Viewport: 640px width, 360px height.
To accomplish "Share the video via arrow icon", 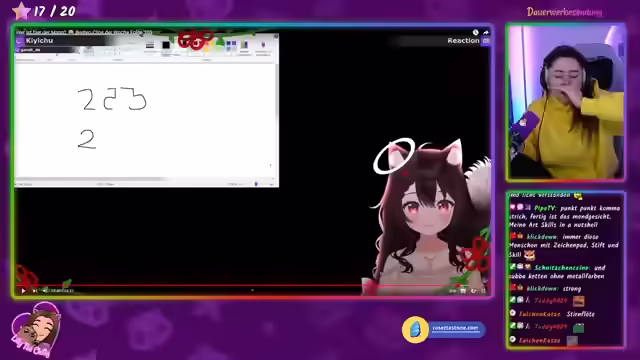I will click(486, 32).
